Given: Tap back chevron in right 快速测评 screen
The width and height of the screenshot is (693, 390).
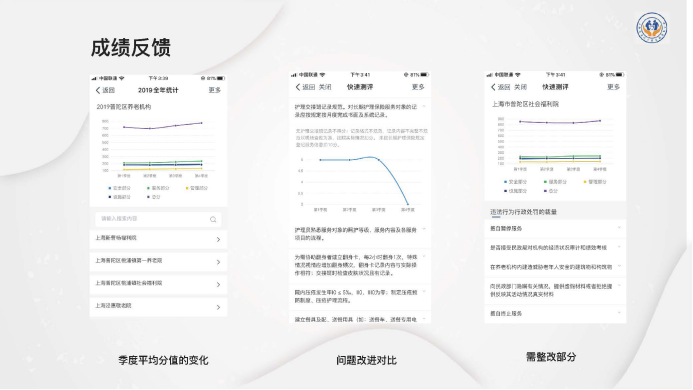Looking at the screenshot, I should tap(493, 87).
